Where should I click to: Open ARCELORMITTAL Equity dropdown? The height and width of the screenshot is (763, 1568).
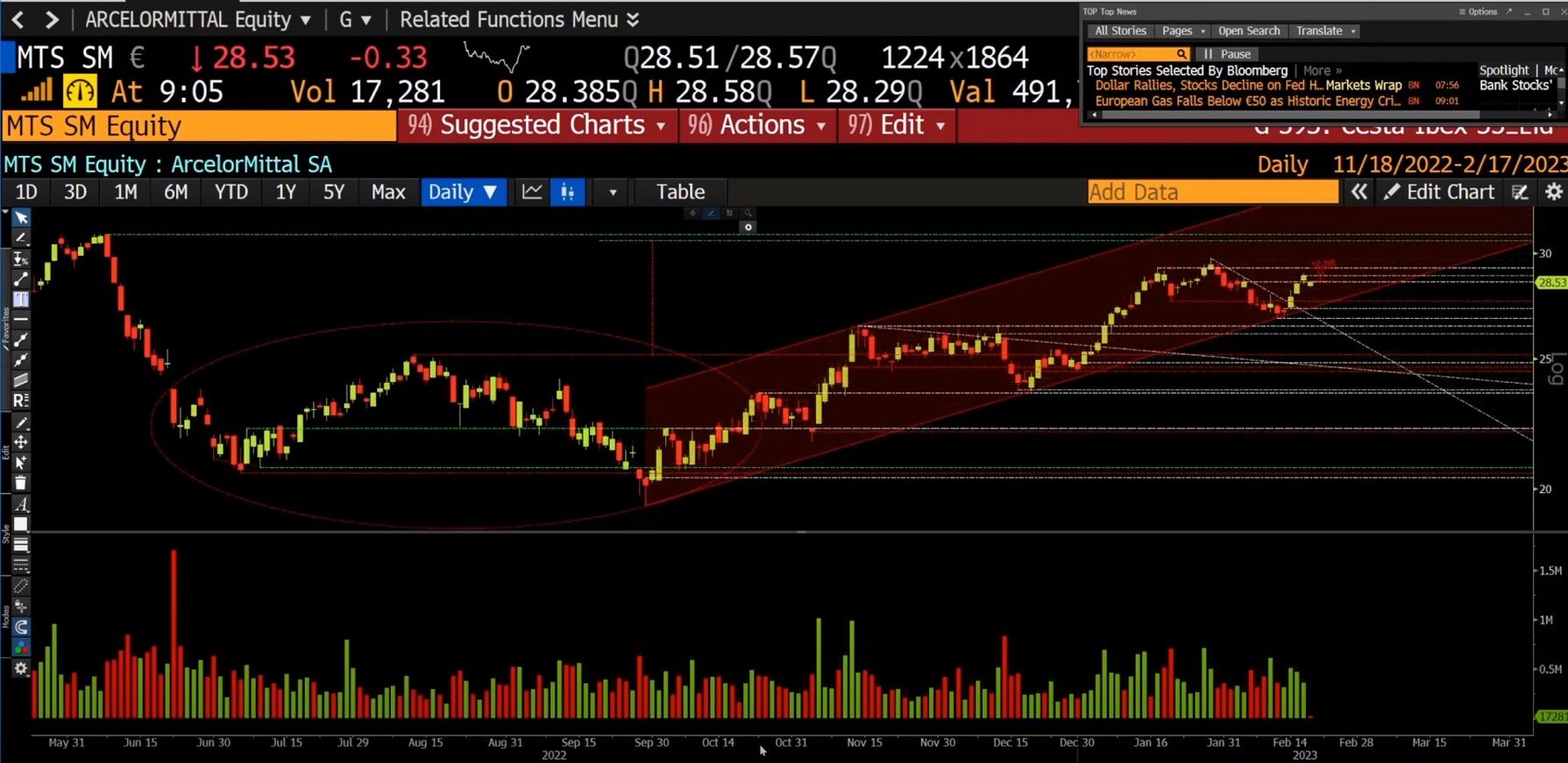coord(198,19)
